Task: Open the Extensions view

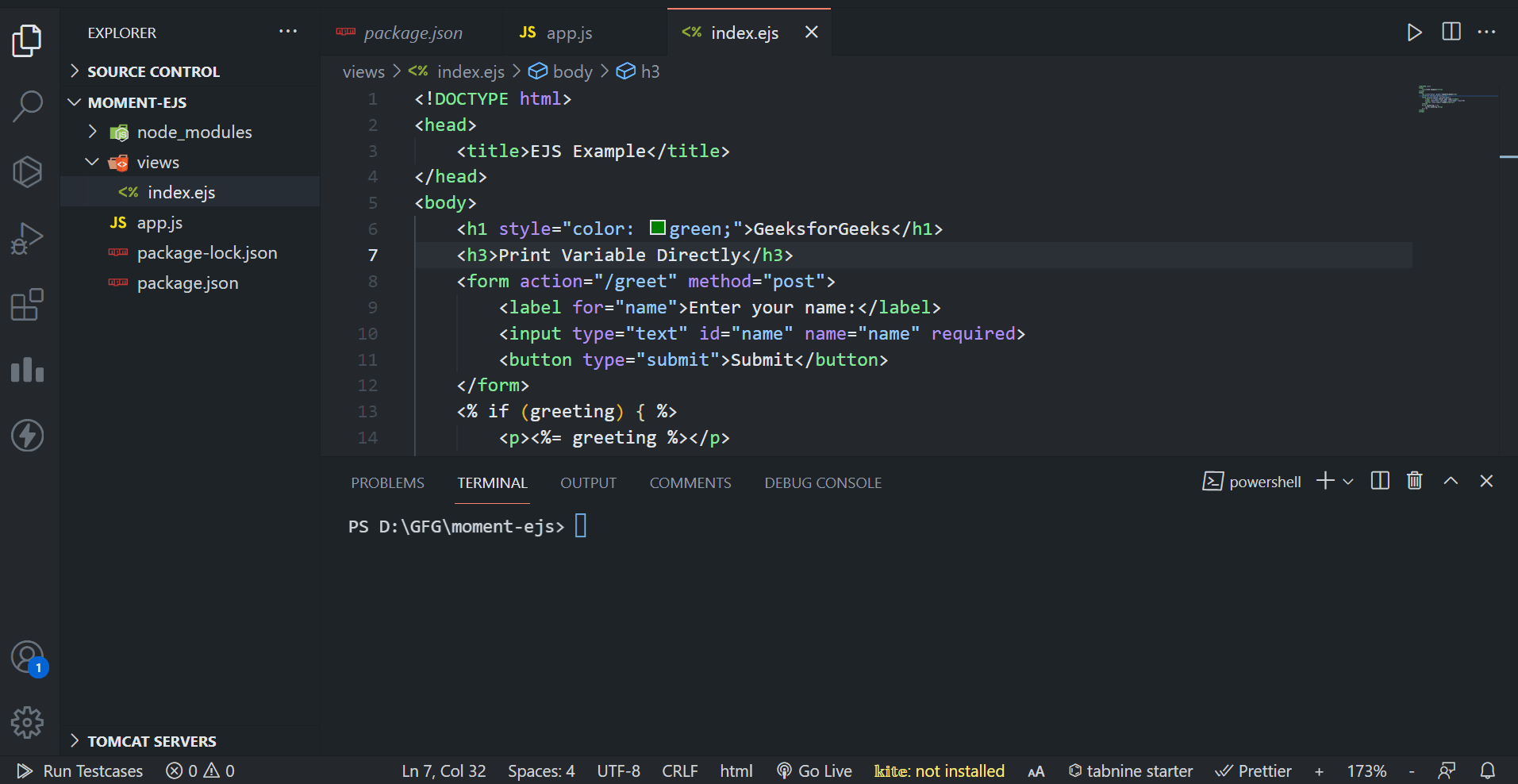Action: pos(28,305)
